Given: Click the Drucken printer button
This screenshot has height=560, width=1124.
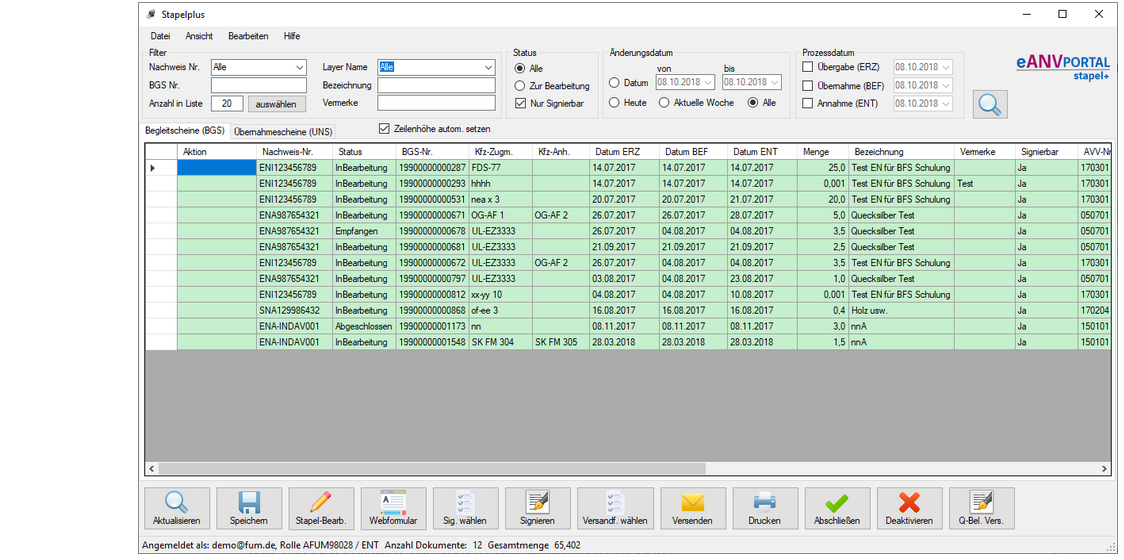Looking at the screenshot, I should (765, 508).
